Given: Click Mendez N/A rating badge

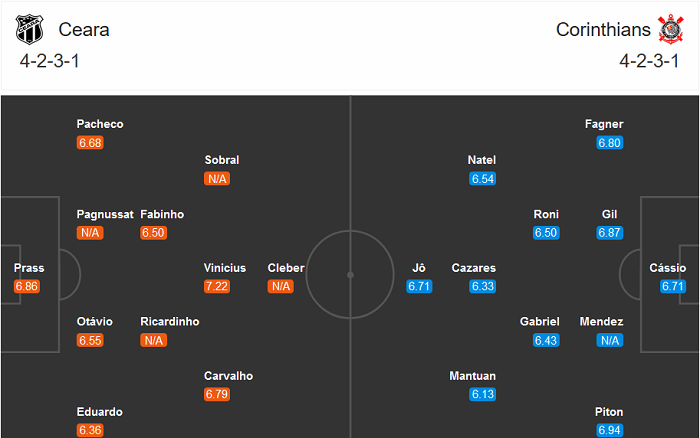Looking at the screenshot, I should (x=609, y=340).
